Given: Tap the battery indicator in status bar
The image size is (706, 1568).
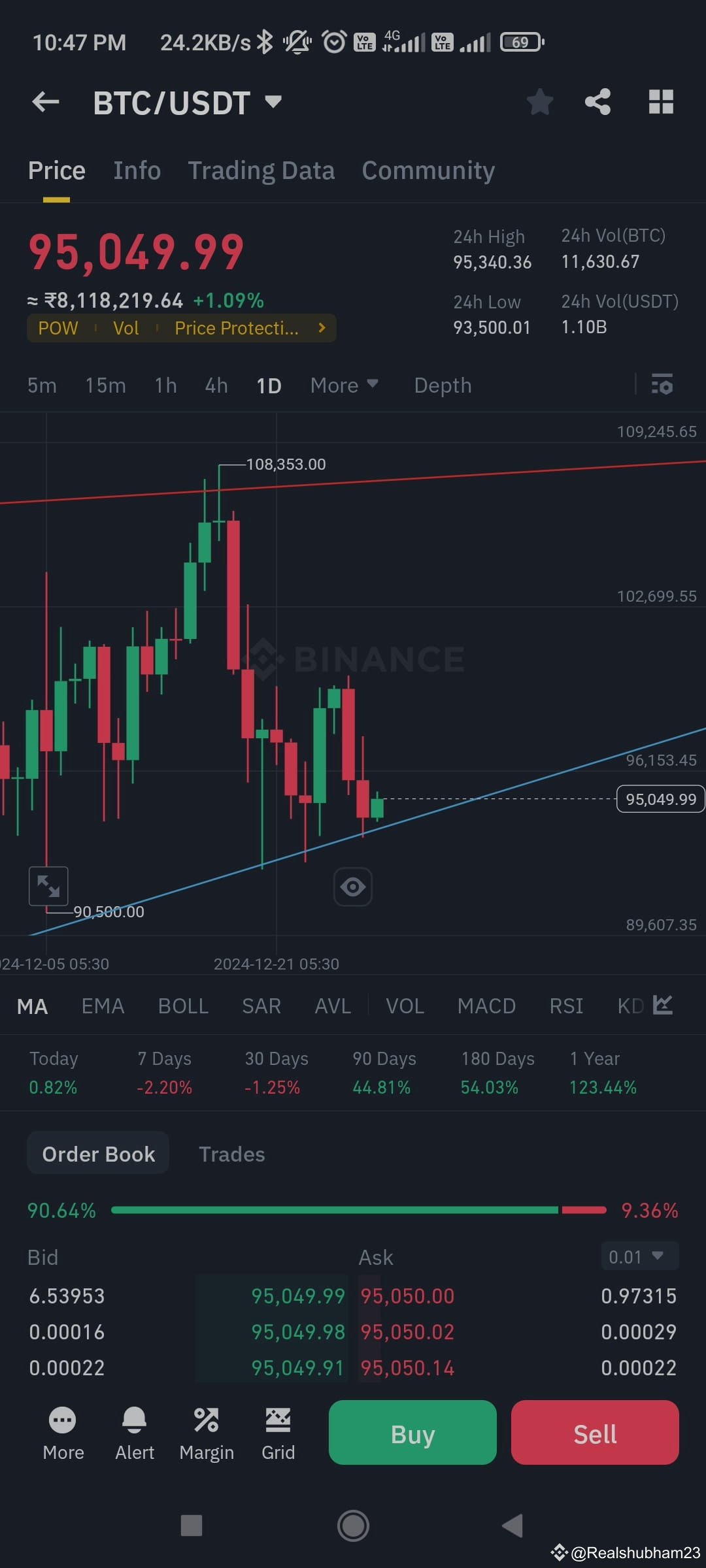Looking at the screenshot, I should pyautogui.click(x=522, y=42).
